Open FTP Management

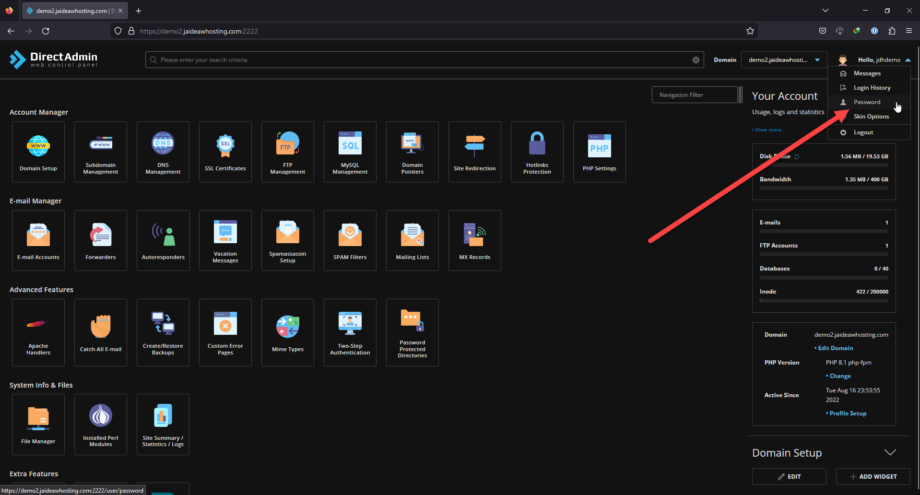[x=288, y=151]
